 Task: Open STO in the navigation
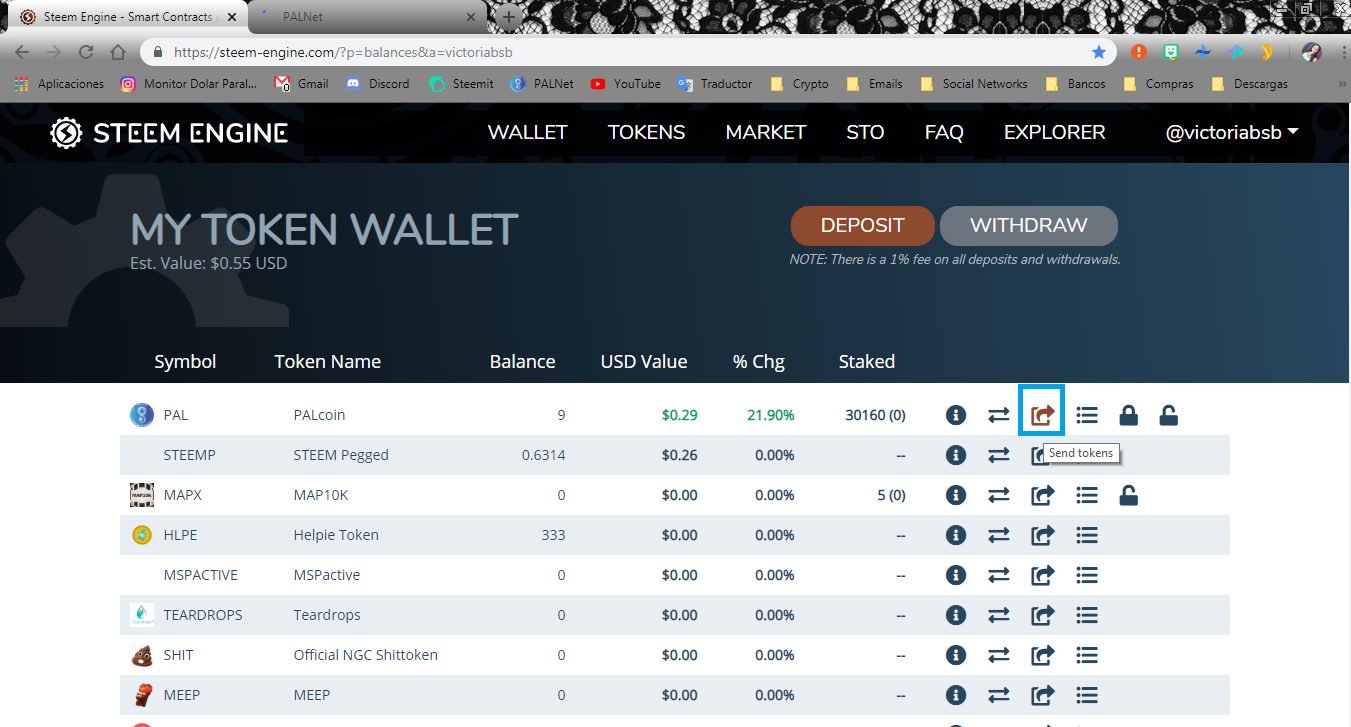(x=865, y=132)
